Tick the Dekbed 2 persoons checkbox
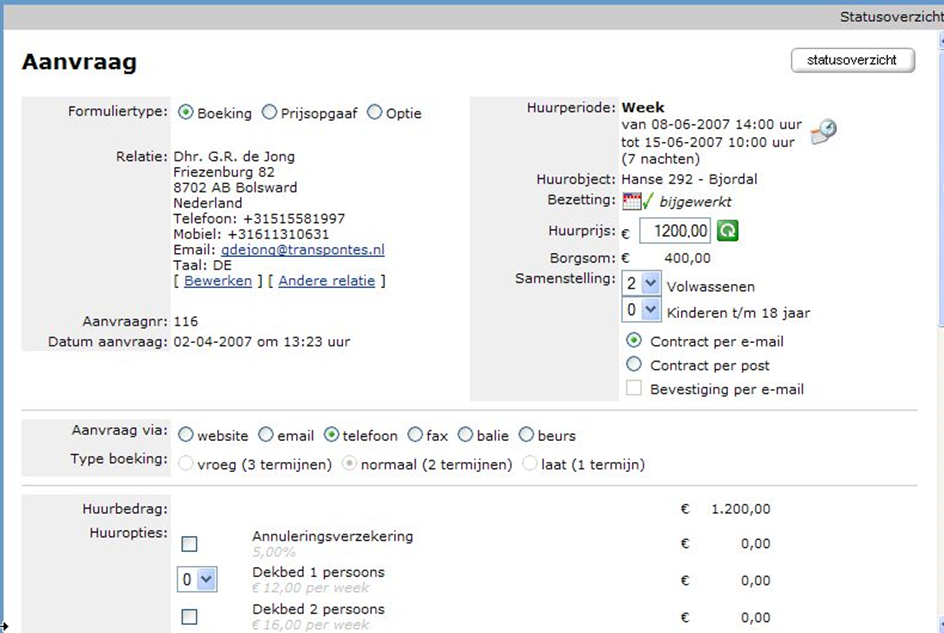 pos(189,617)
